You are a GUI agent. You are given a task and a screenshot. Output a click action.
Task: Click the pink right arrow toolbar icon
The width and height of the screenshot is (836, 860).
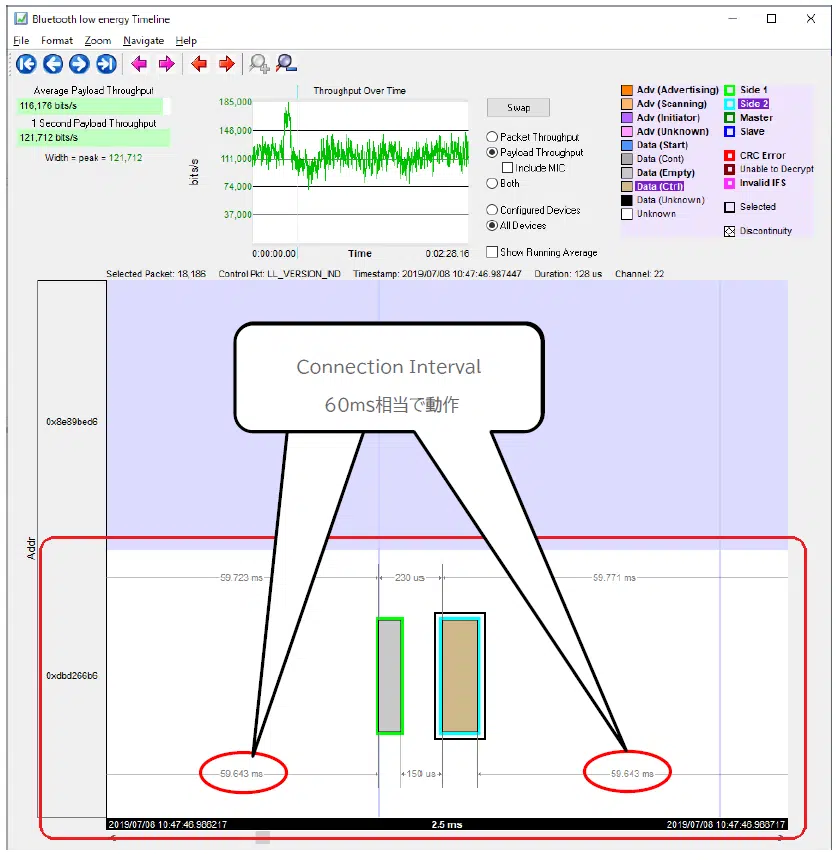click(x=166, y=64)
